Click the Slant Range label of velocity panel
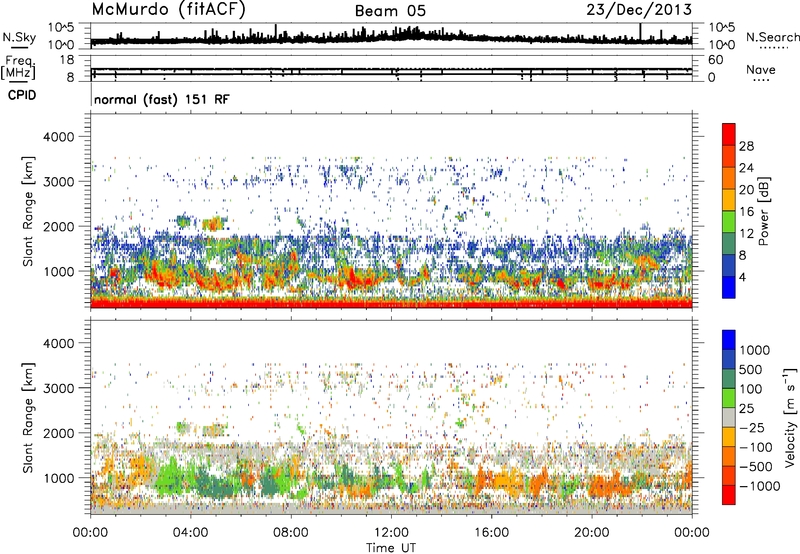 28,418
